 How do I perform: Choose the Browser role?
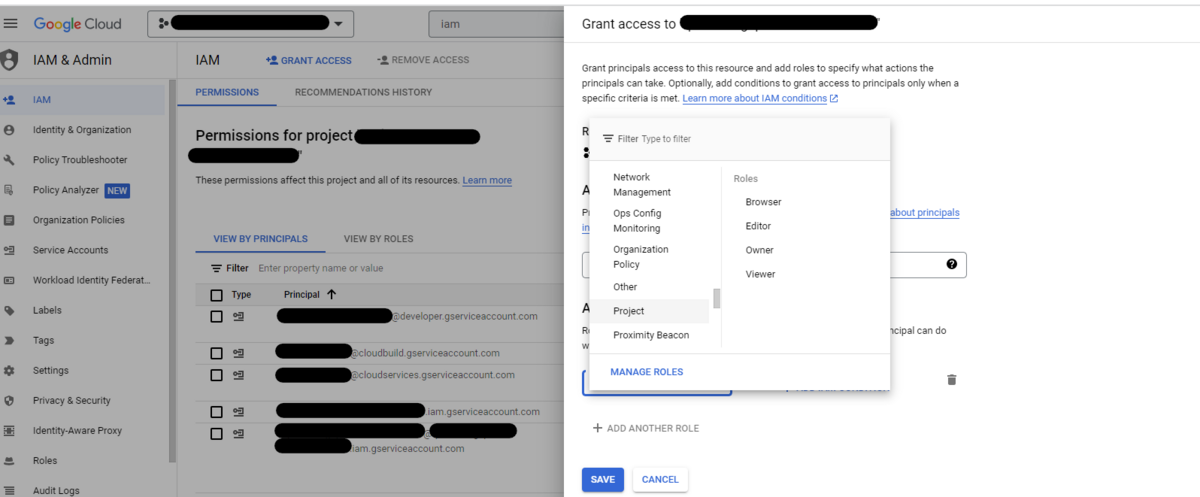pos(763,202)
